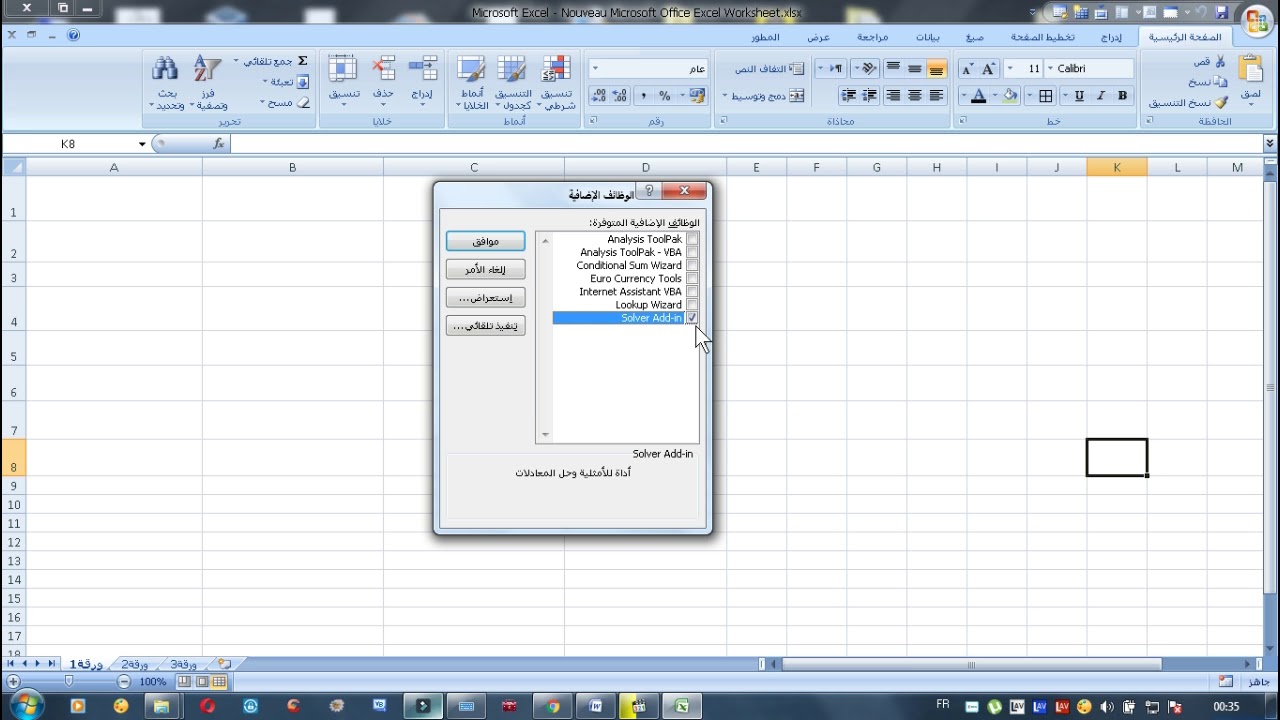Click the cell borders grid icon
The height and width of the screenshot is (720, 1280).
[x=1046, y=96]
